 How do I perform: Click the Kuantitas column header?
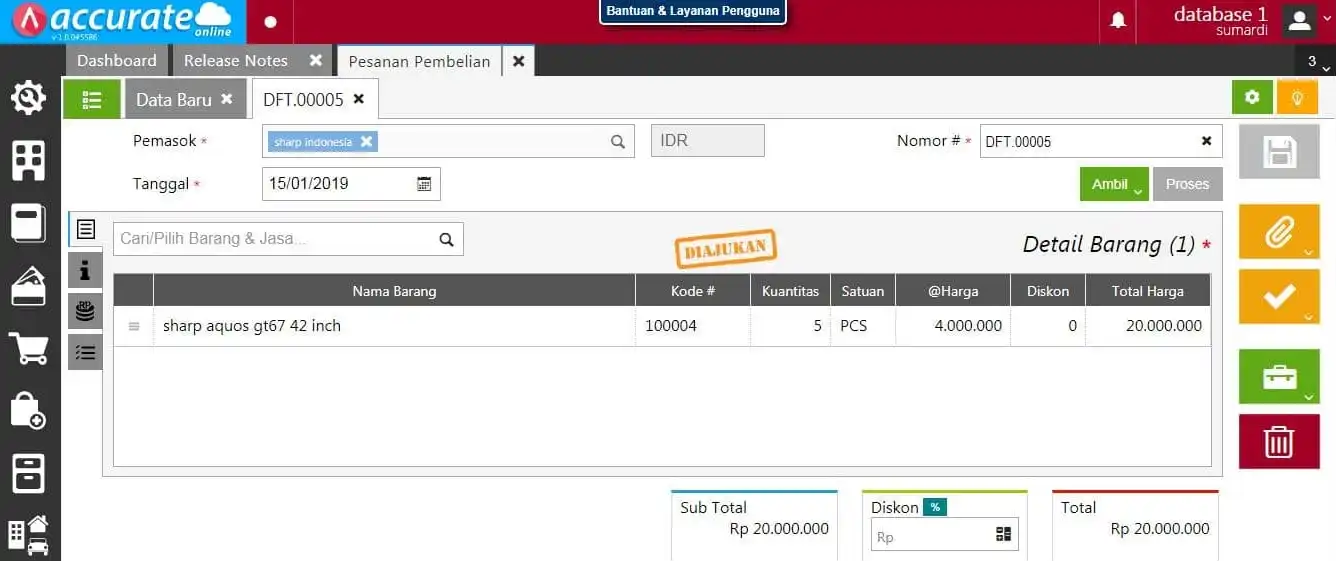pyautogui.click(x=790, y=291)
